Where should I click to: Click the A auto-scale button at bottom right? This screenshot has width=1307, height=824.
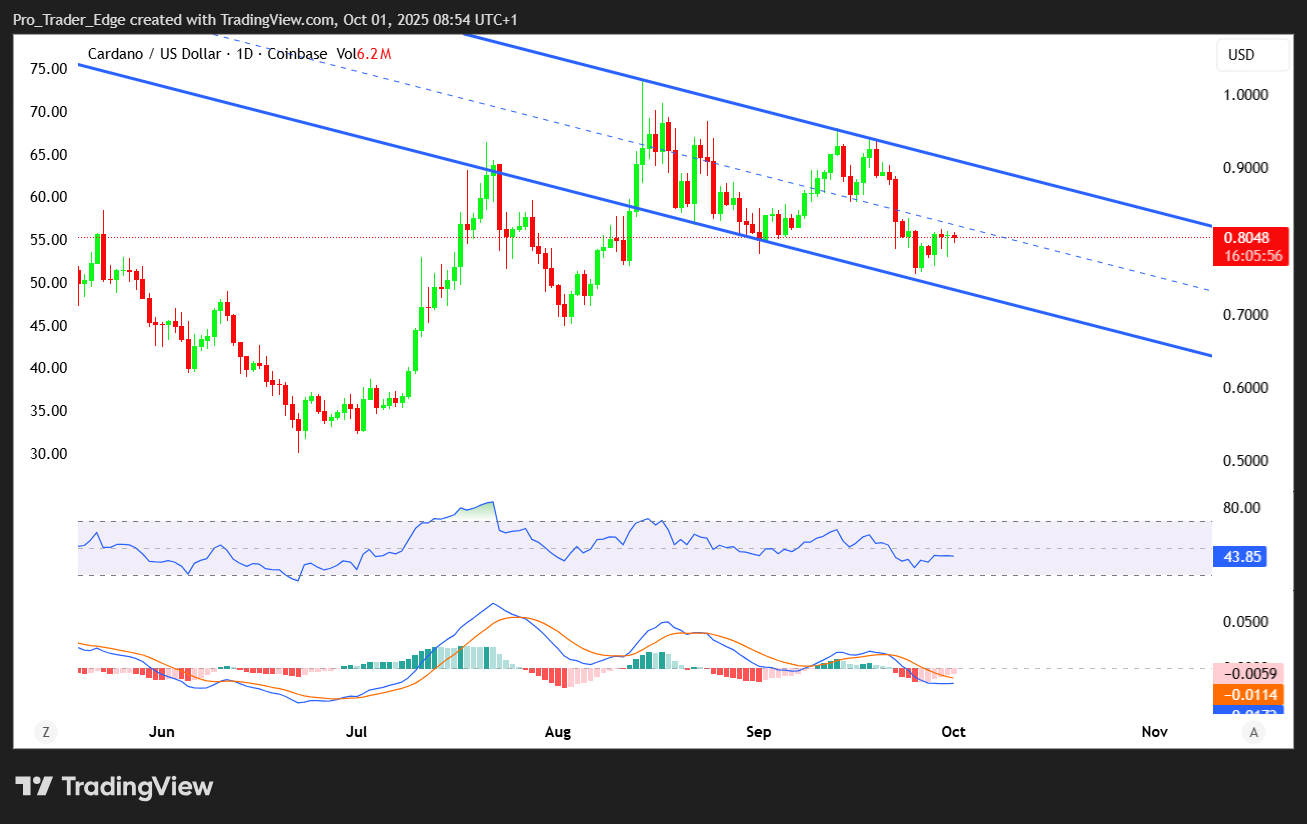click(x=1254, y=732)
